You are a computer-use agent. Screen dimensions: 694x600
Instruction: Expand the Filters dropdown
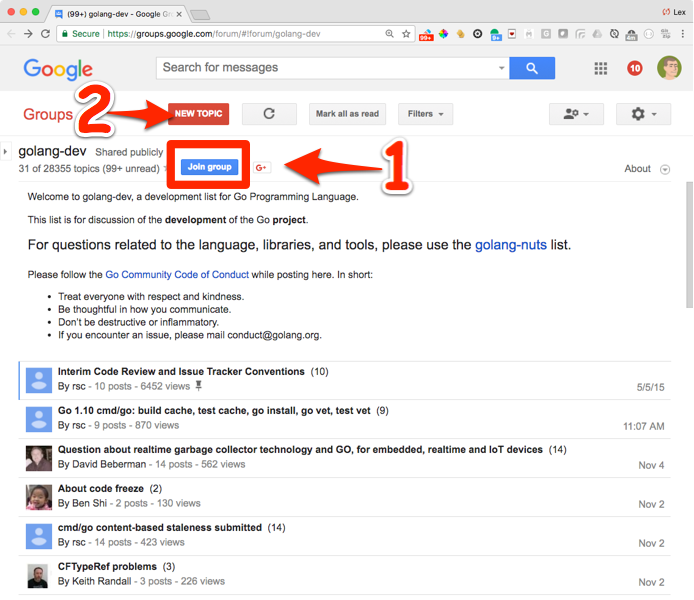[425, 114]
